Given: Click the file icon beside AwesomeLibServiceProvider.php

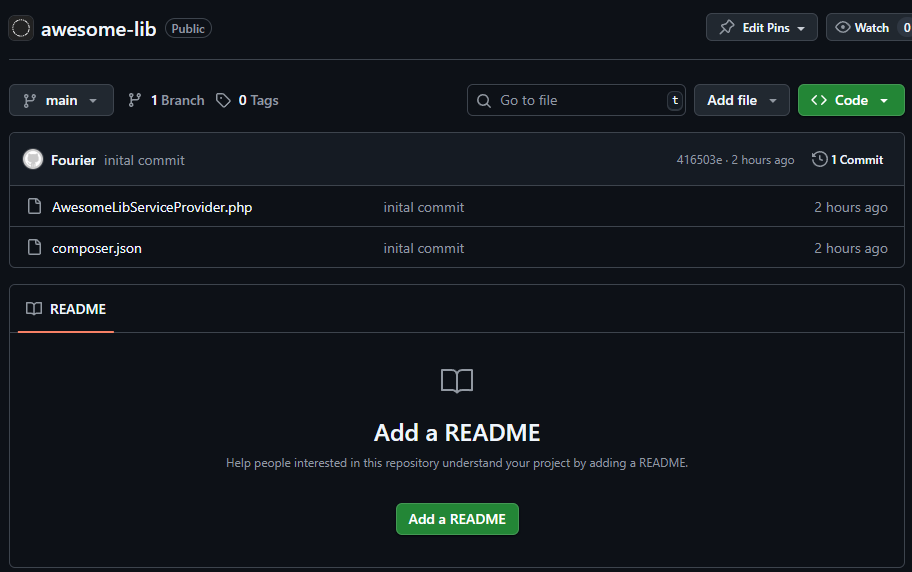Looking at the screenshot, I should point(34,207).
